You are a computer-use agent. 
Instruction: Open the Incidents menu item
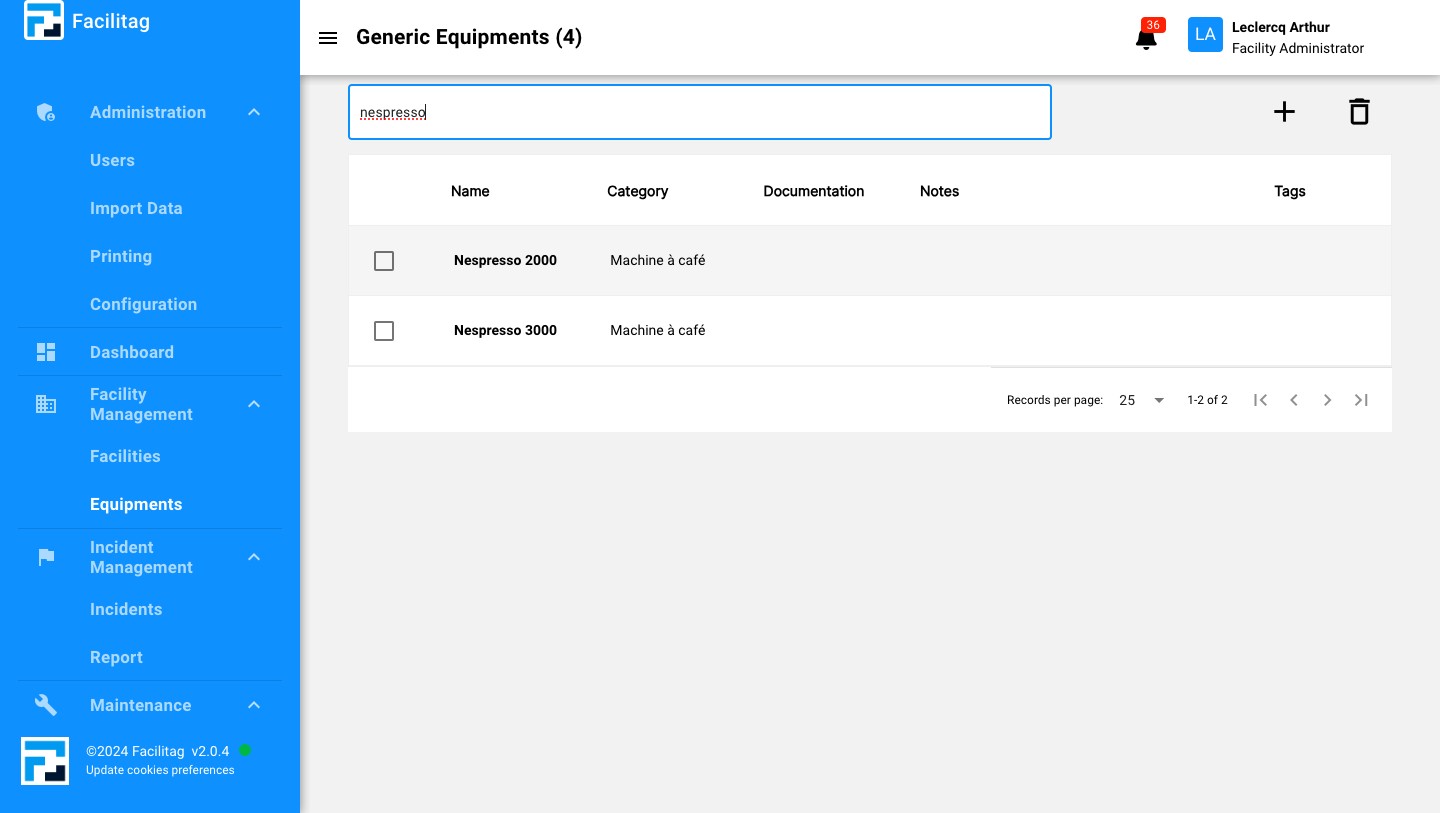click(126, 609)
